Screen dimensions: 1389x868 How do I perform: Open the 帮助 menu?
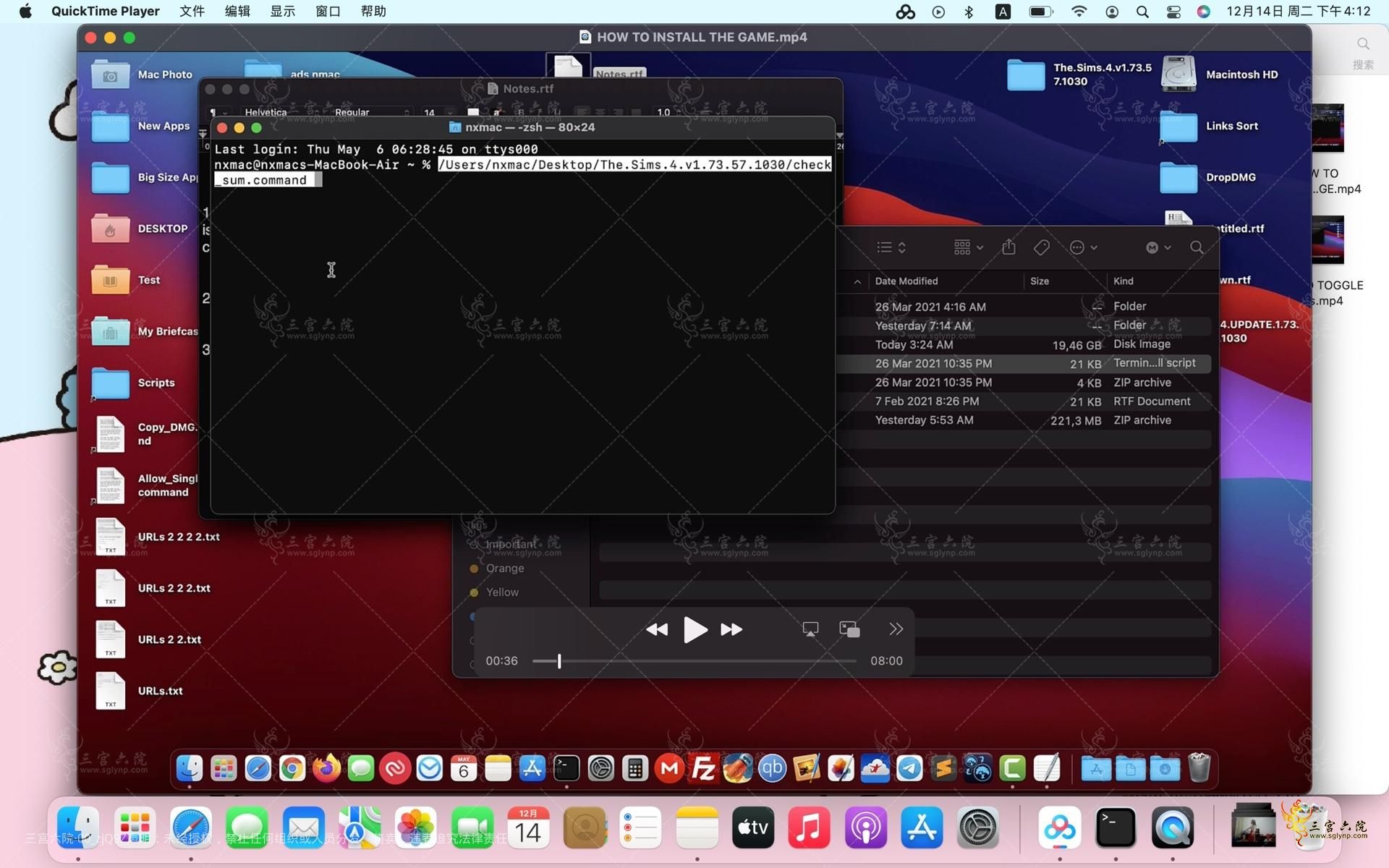pos(373,11)
